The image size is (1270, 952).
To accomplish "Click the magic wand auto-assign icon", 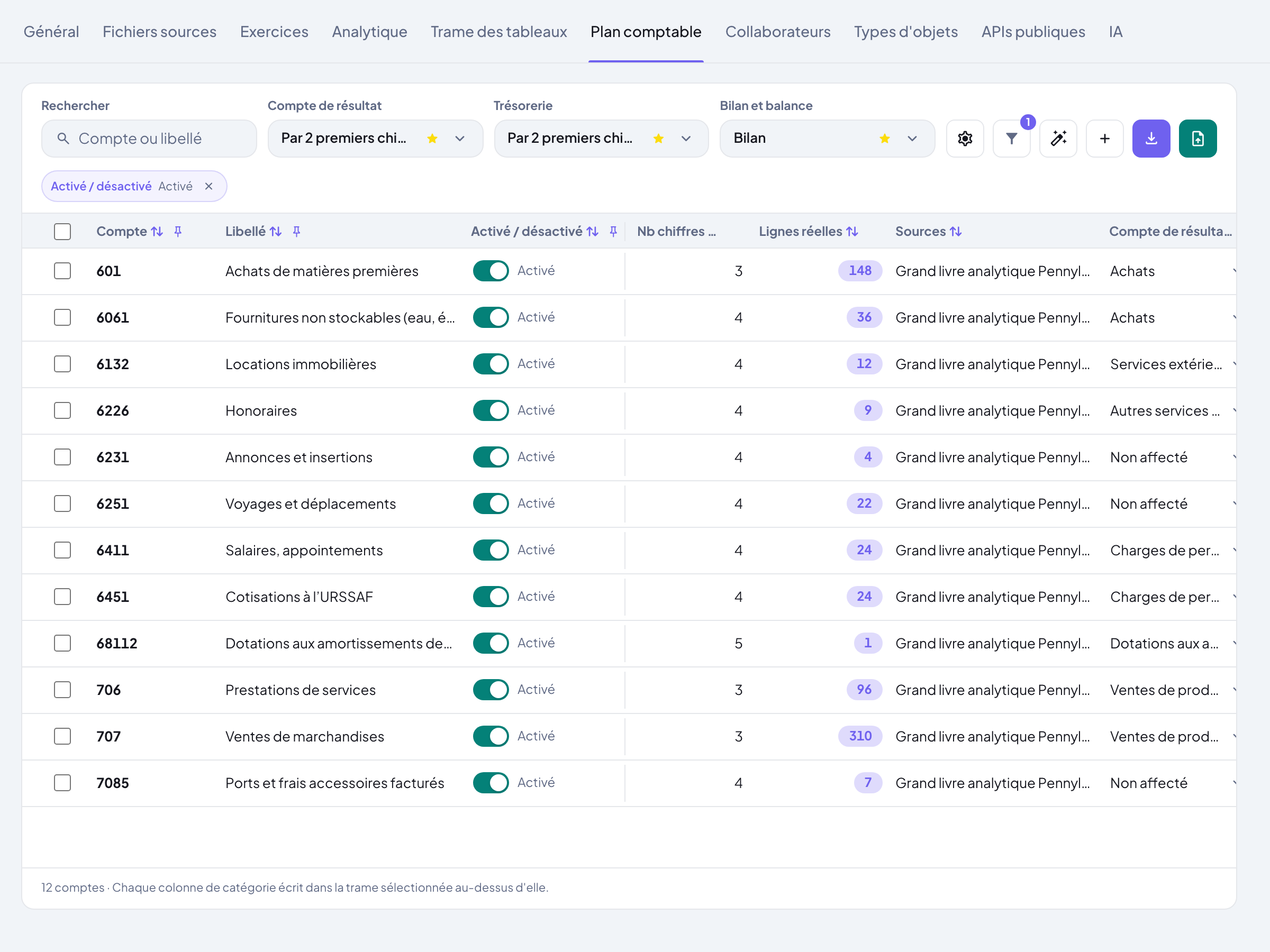I will coord(1058,138).
